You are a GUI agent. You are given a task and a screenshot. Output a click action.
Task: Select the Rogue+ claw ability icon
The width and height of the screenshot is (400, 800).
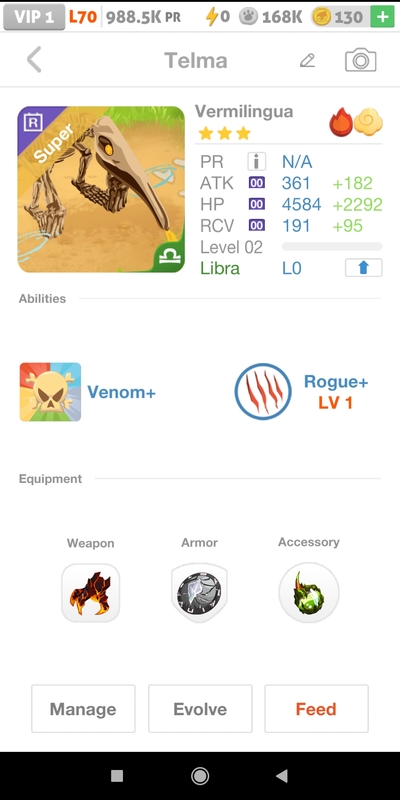[263, 392]
